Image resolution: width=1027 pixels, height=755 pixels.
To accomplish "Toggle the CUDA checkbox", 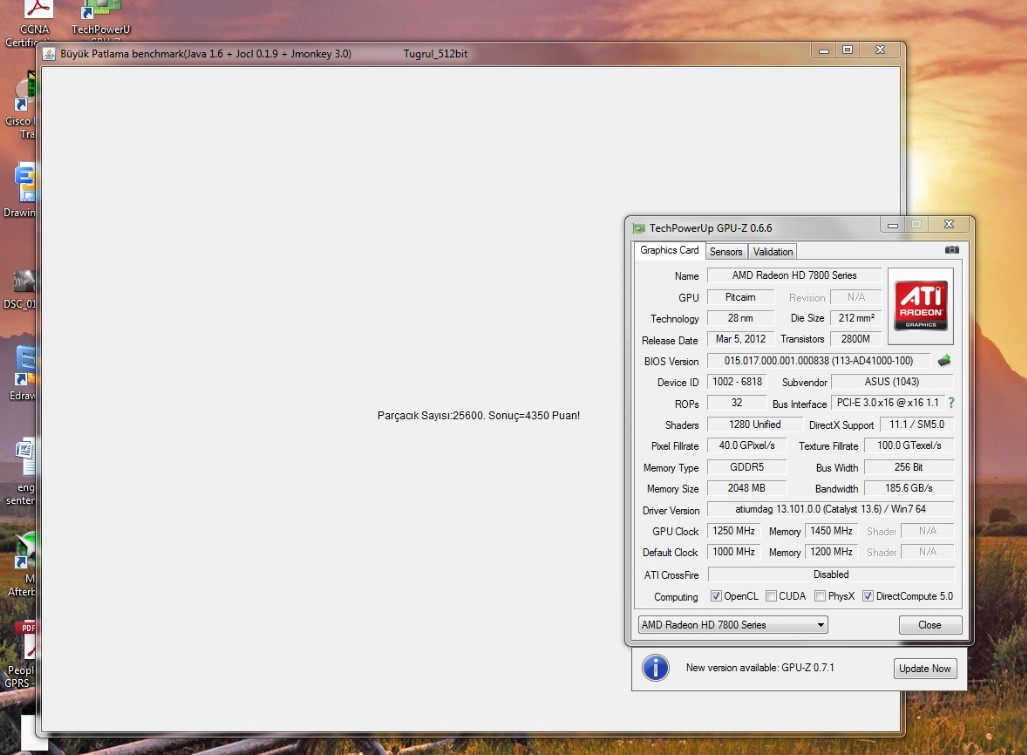I will 771,596.
